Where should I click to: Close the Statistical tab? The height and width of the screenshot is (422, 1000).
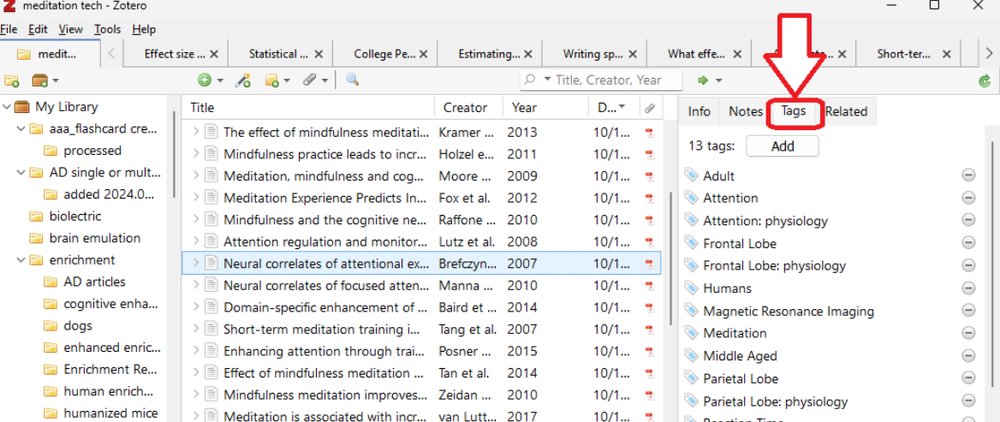click(x=319, y=54)
